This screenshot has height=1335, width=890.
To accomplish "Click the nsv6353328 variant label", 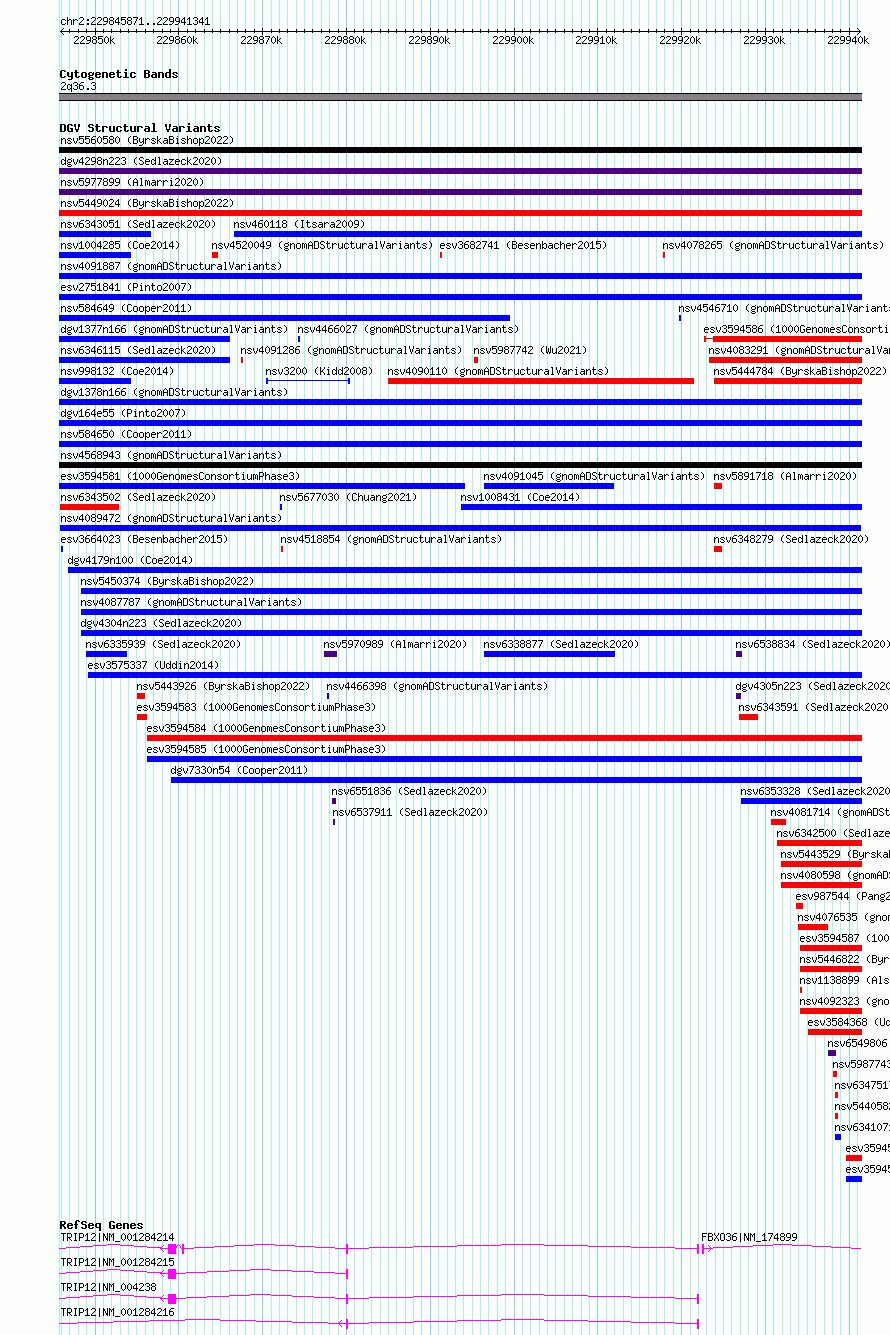I will (815, 791).
